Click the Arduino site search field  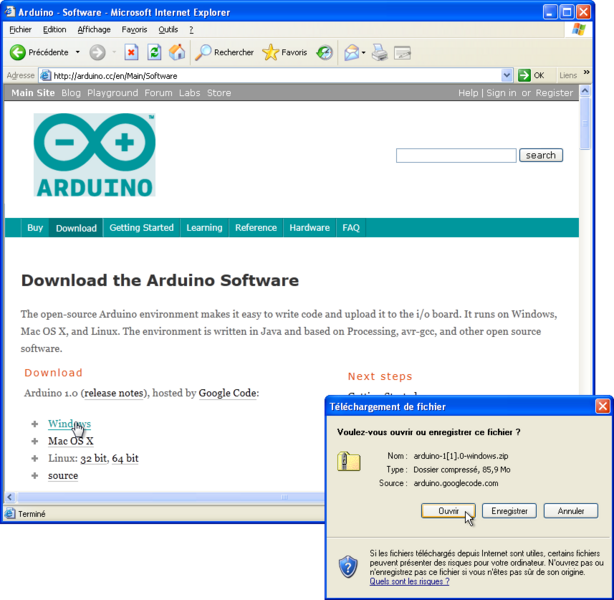(456, 155)
